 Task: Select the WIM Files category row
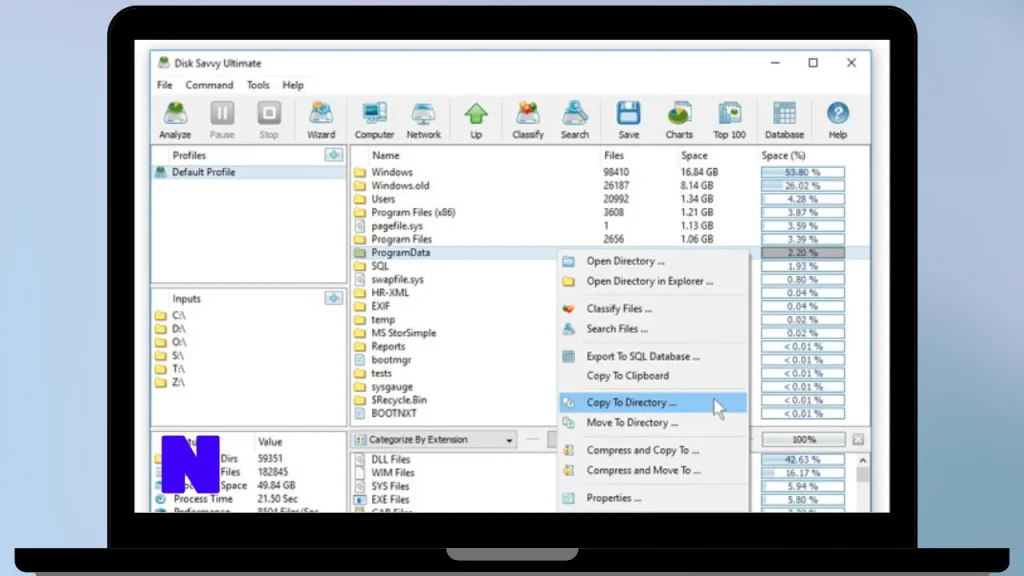click(x=454, y=473)
